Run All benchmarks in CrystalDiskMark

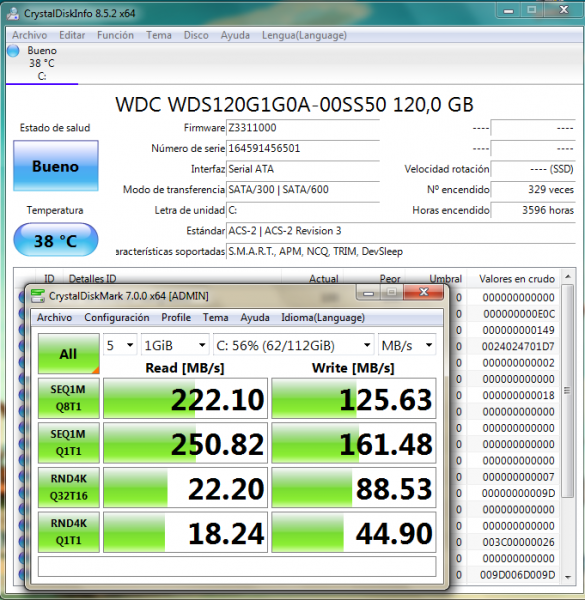tap(68, 354)
